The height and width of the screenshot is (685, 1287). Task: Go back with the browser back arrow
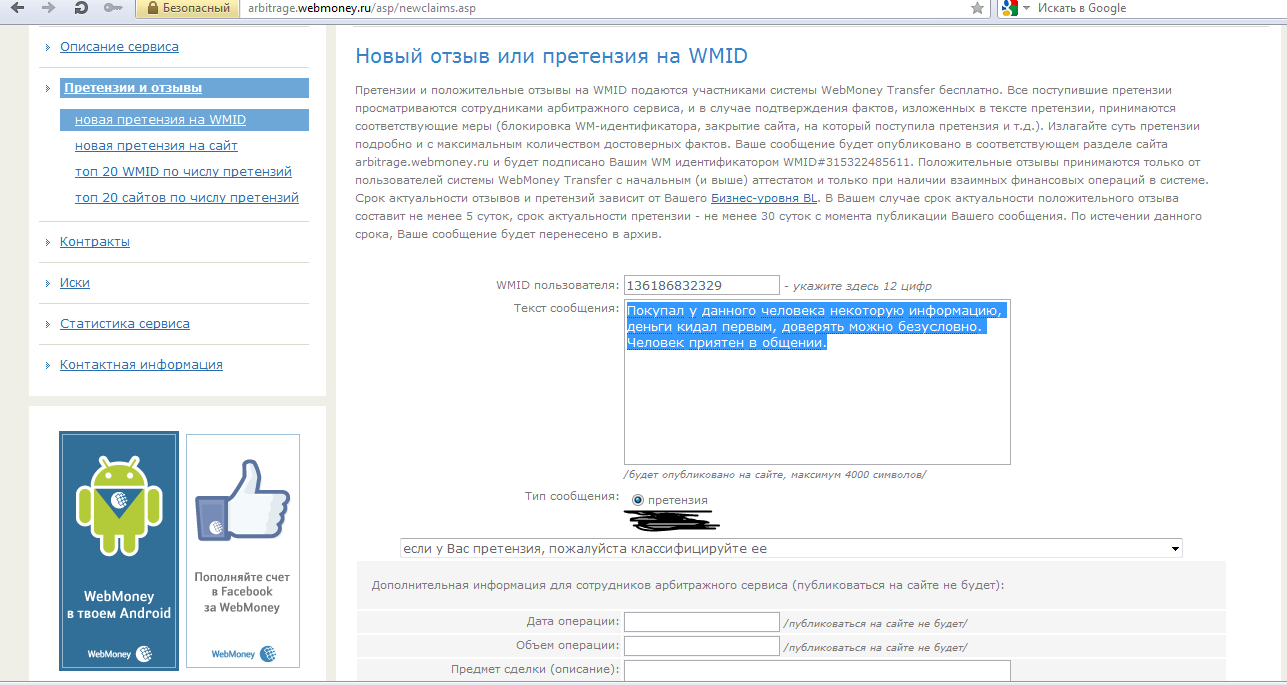pyautogui.click(x=18, y=8)
